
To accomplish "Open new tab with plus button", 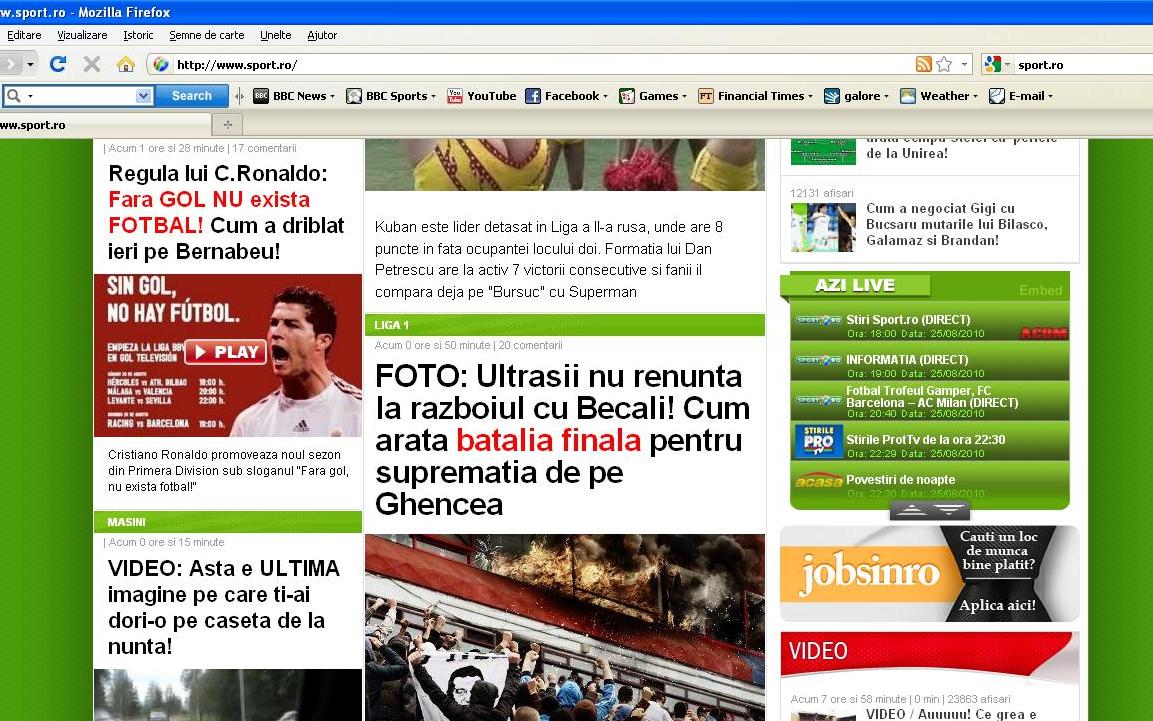I will pyautogui.click(x=227, y=125).
